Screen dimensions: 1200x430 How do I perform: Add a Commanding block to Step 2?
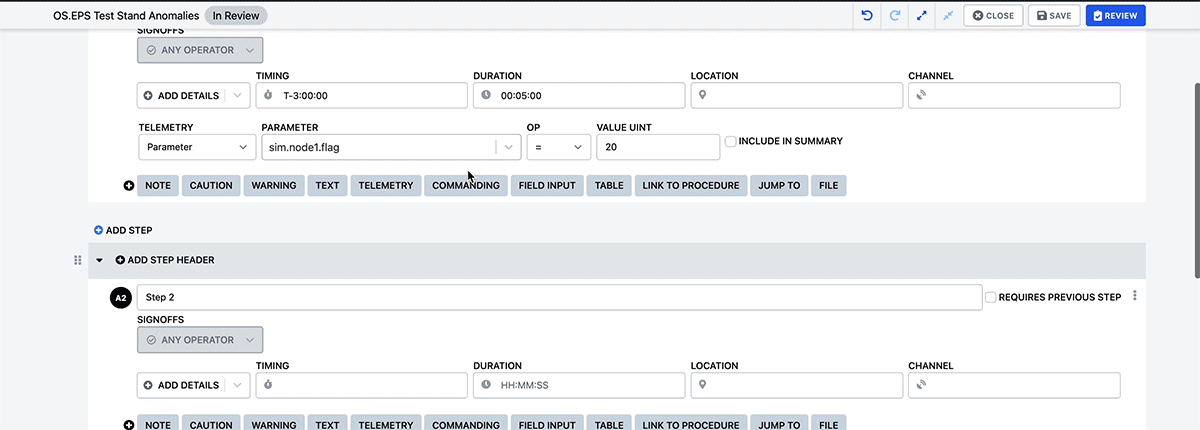(466, 423)
